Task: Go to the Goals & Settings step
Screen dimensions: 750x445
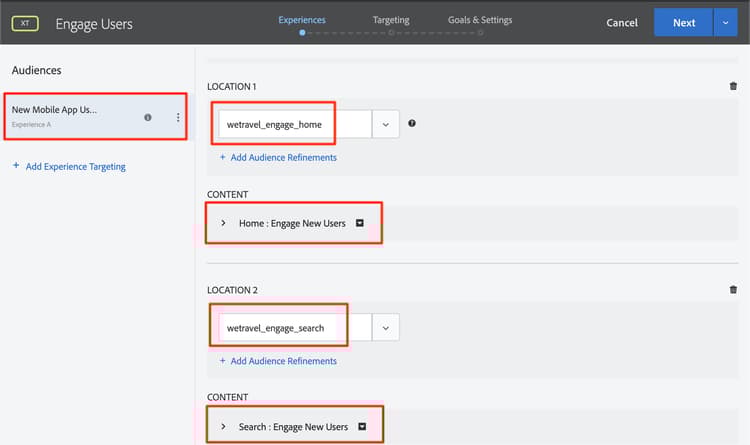Action: [x=480, y=20]
